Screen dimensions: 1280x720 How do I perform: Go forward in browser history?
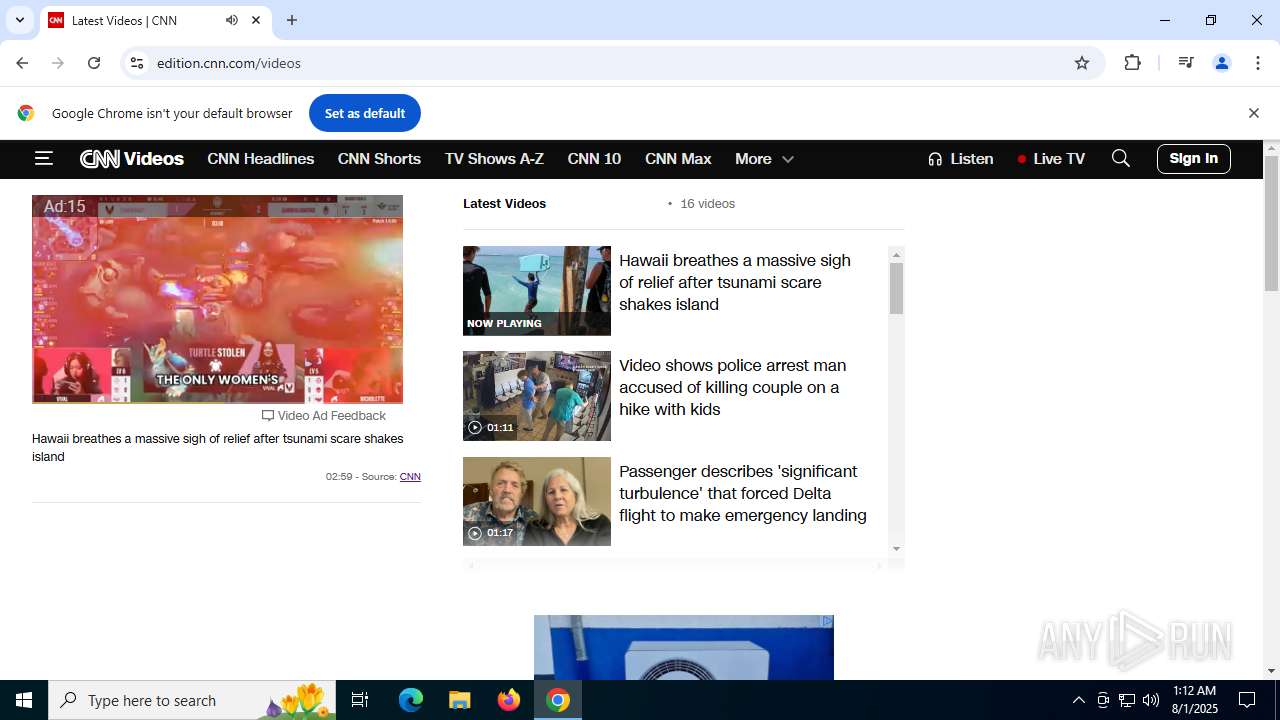pos(58,63)
